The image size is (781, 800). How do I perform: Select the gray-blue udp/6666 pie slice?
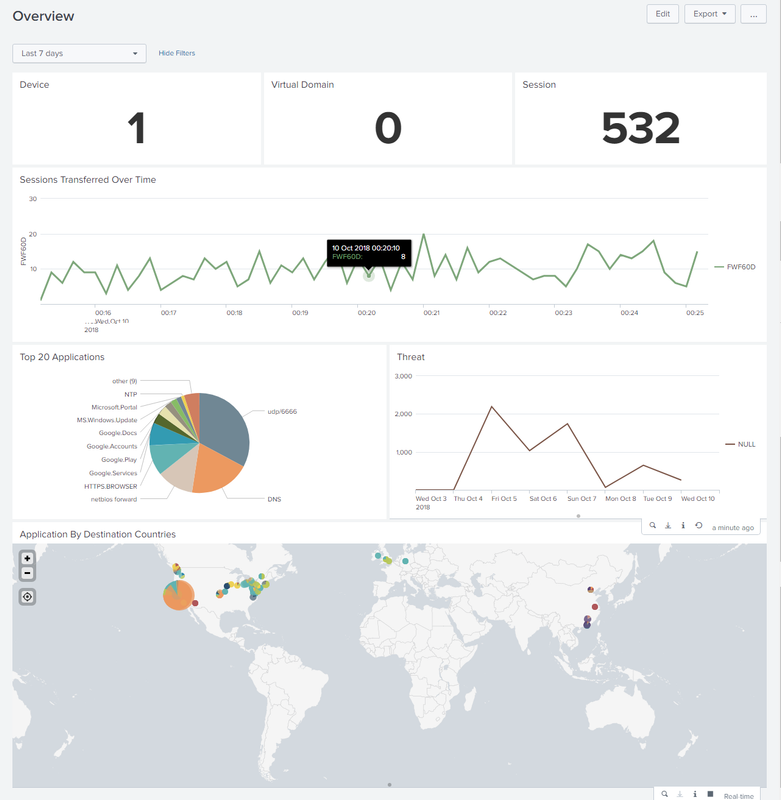(x=224, y=426)
